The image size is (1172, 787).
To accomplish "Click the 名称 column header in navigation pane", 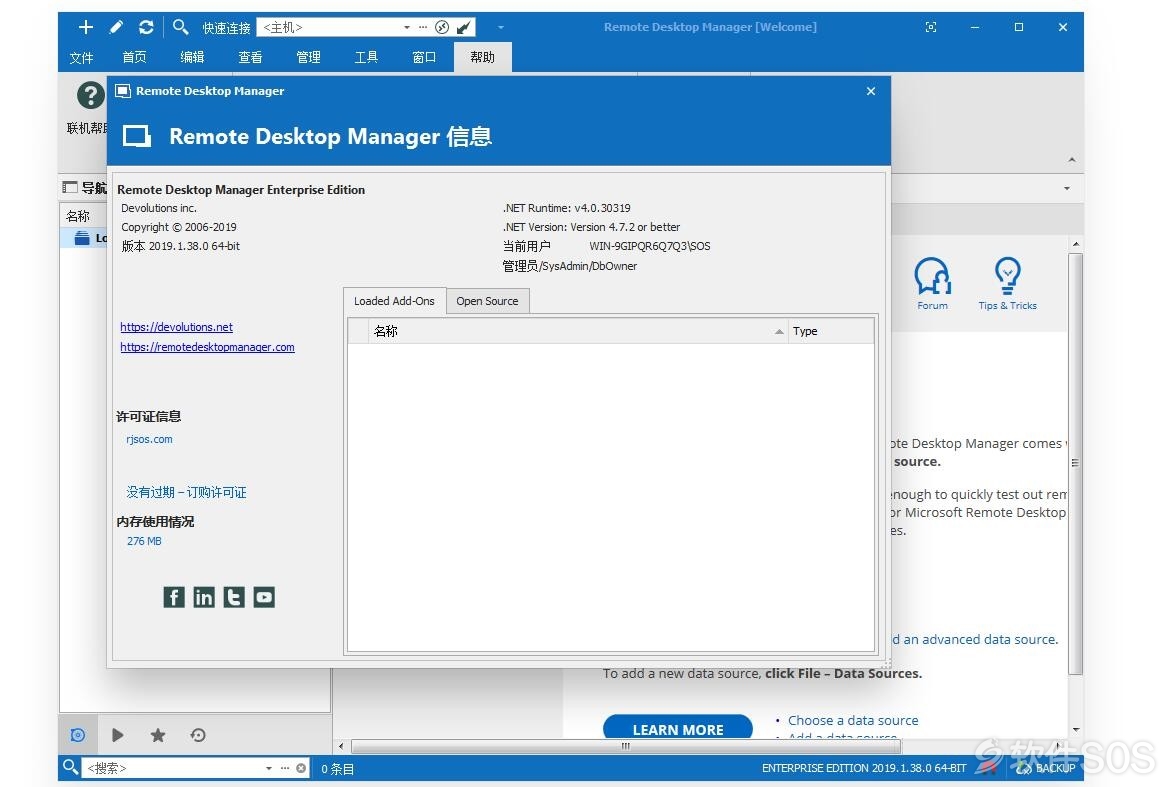I will click(78, 217).
